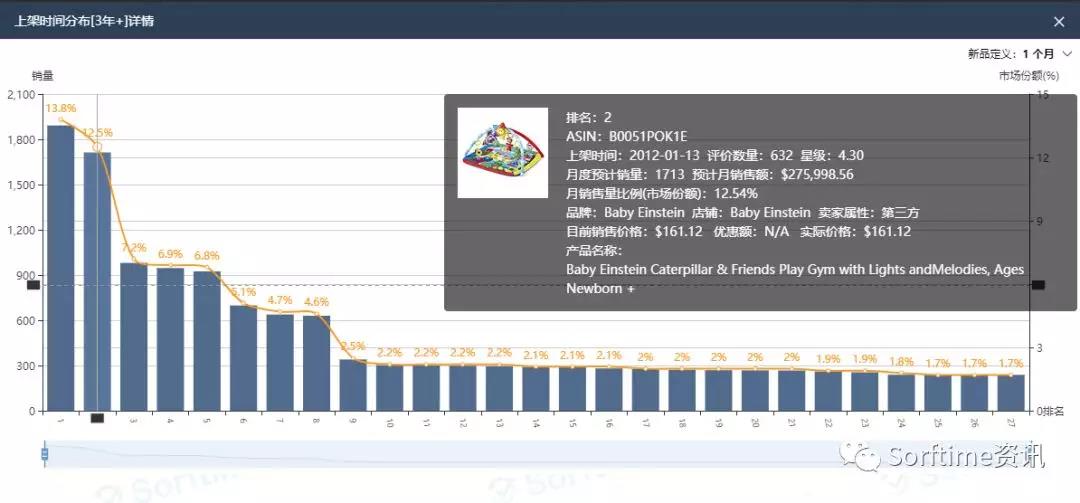1080x503 pixels.
Task: Click the 2,100 y-axis value
Action: tap(21, 95)
